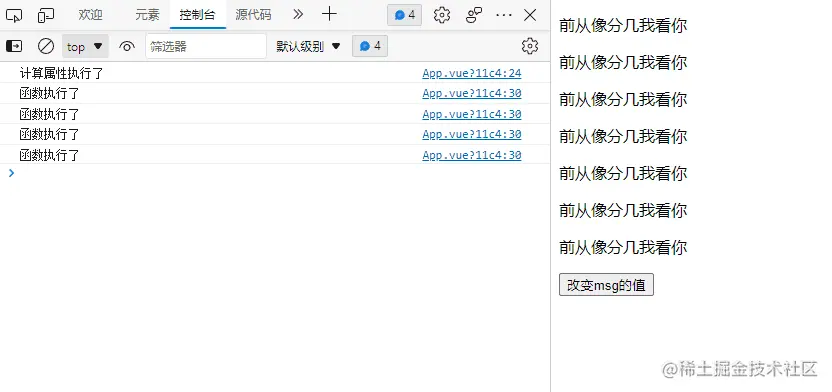Screen dimensions: 832x392
Task: Open the third App.vue?11c4:30 source link
Action: (472, 135)
